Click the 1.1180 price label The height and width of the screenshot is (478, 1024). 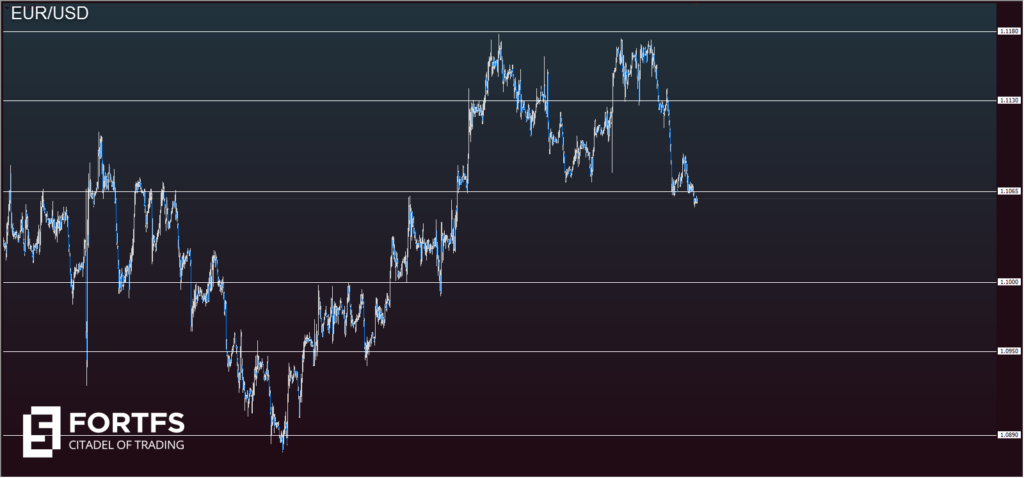click(1008, 32)
